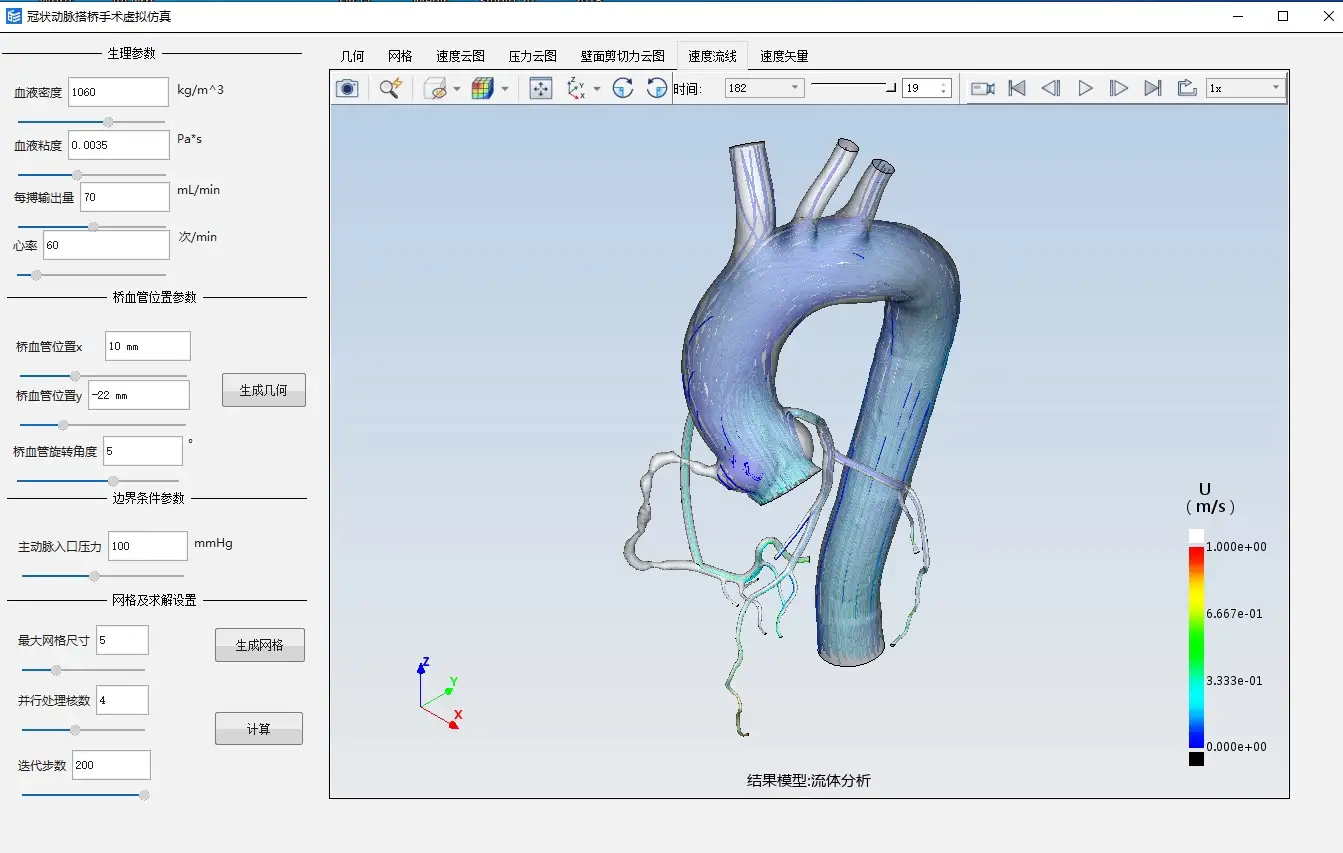1343x853 pixels.
Task: Edit the 每搏输出量 field showing 70
Action: (124, 197)
